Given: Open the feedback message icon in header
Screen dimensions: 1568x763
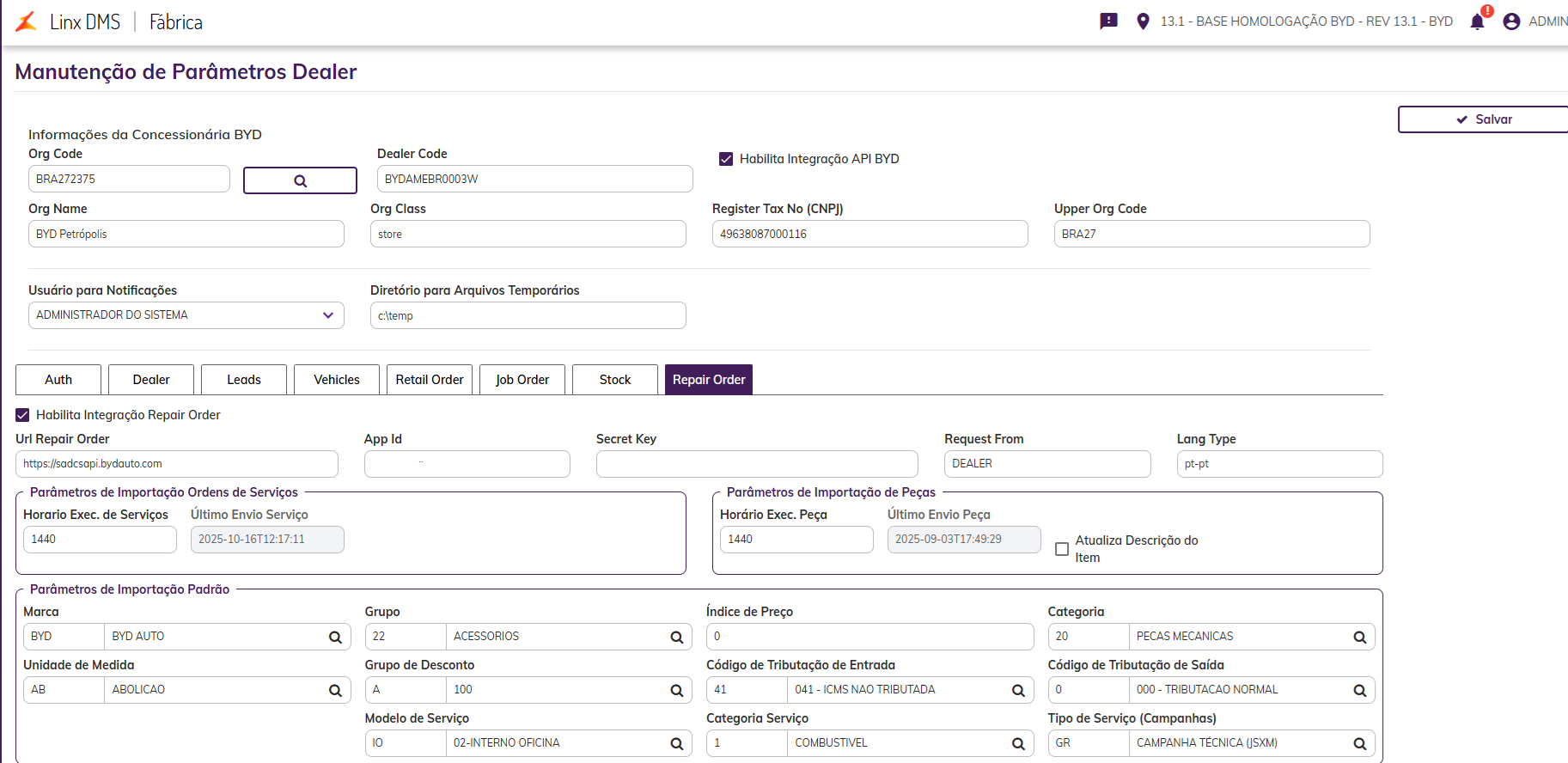Looking at the screenshot, I should (1108, 21).
